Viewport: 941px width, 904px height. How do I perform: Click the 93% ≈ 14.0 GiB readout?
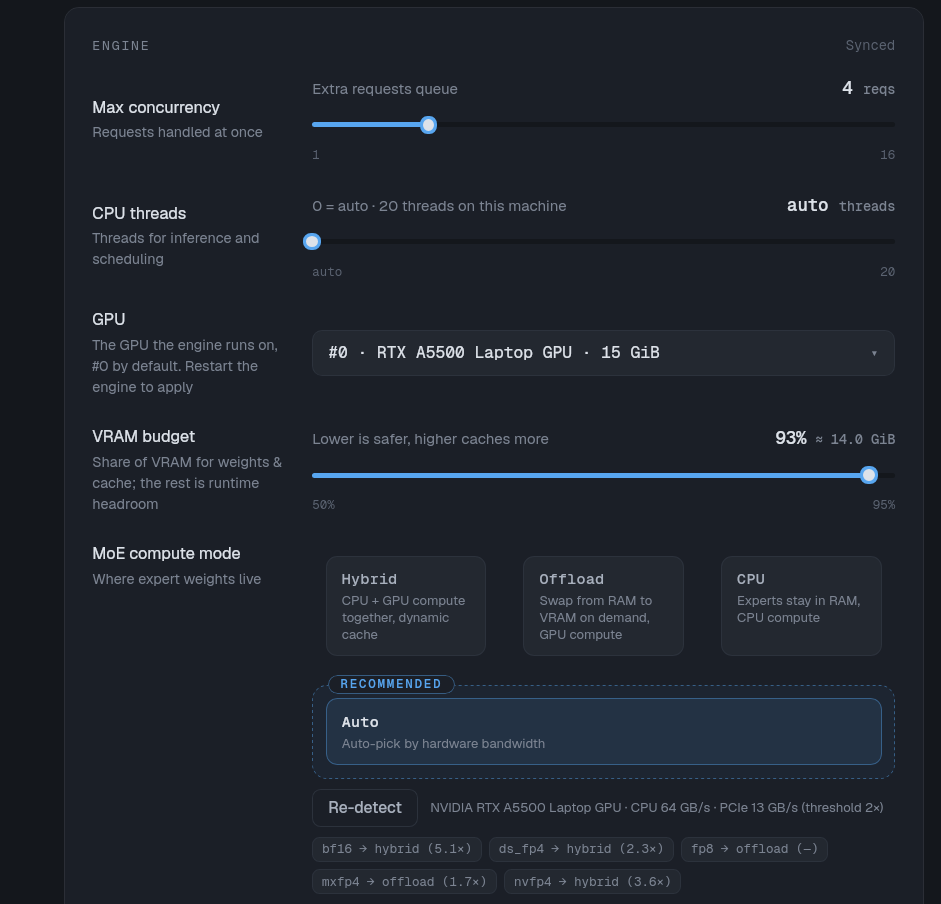click(835, 439)
